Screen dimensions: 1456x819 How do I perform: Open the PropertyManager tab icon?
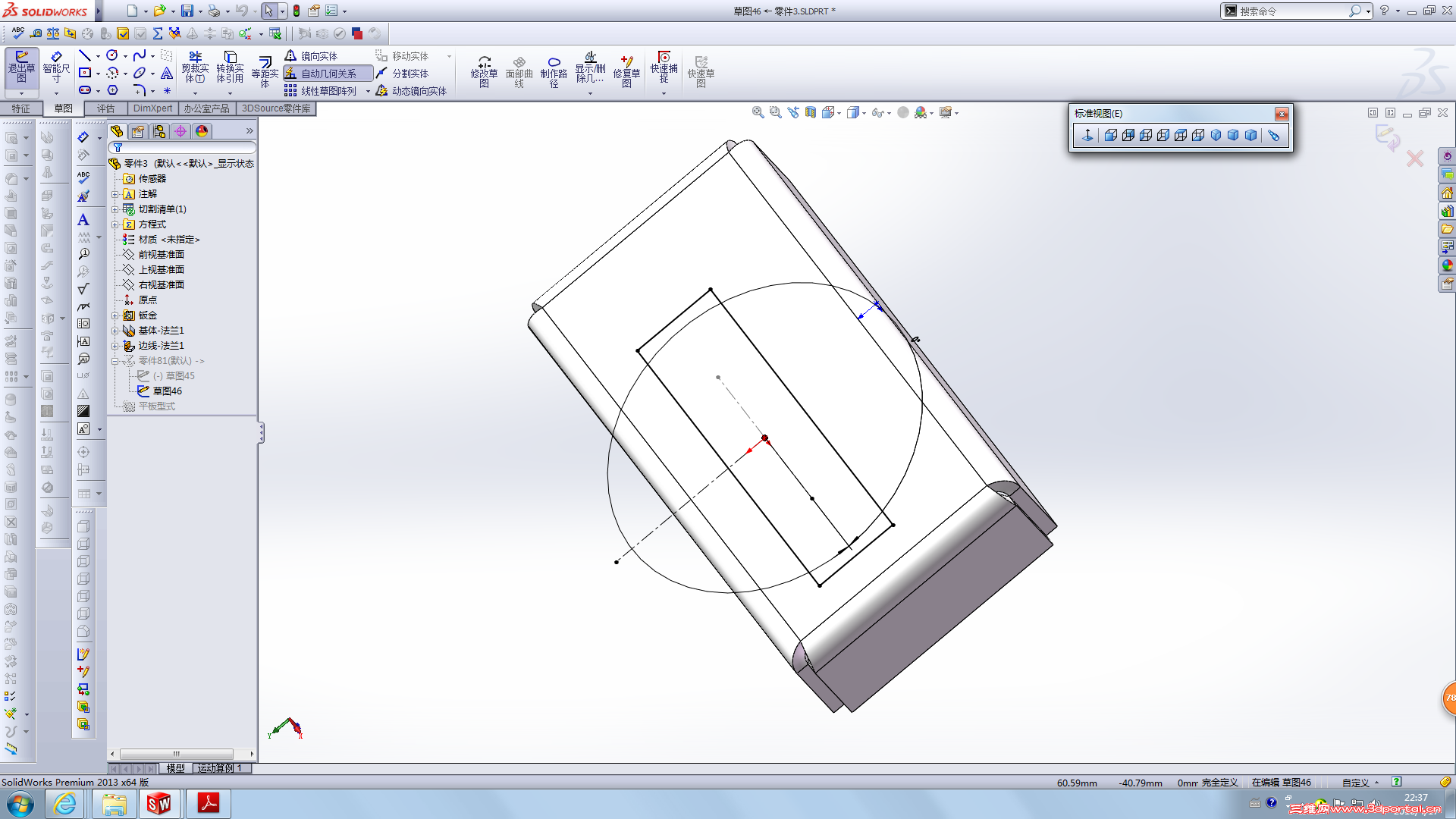click(138, 131)
